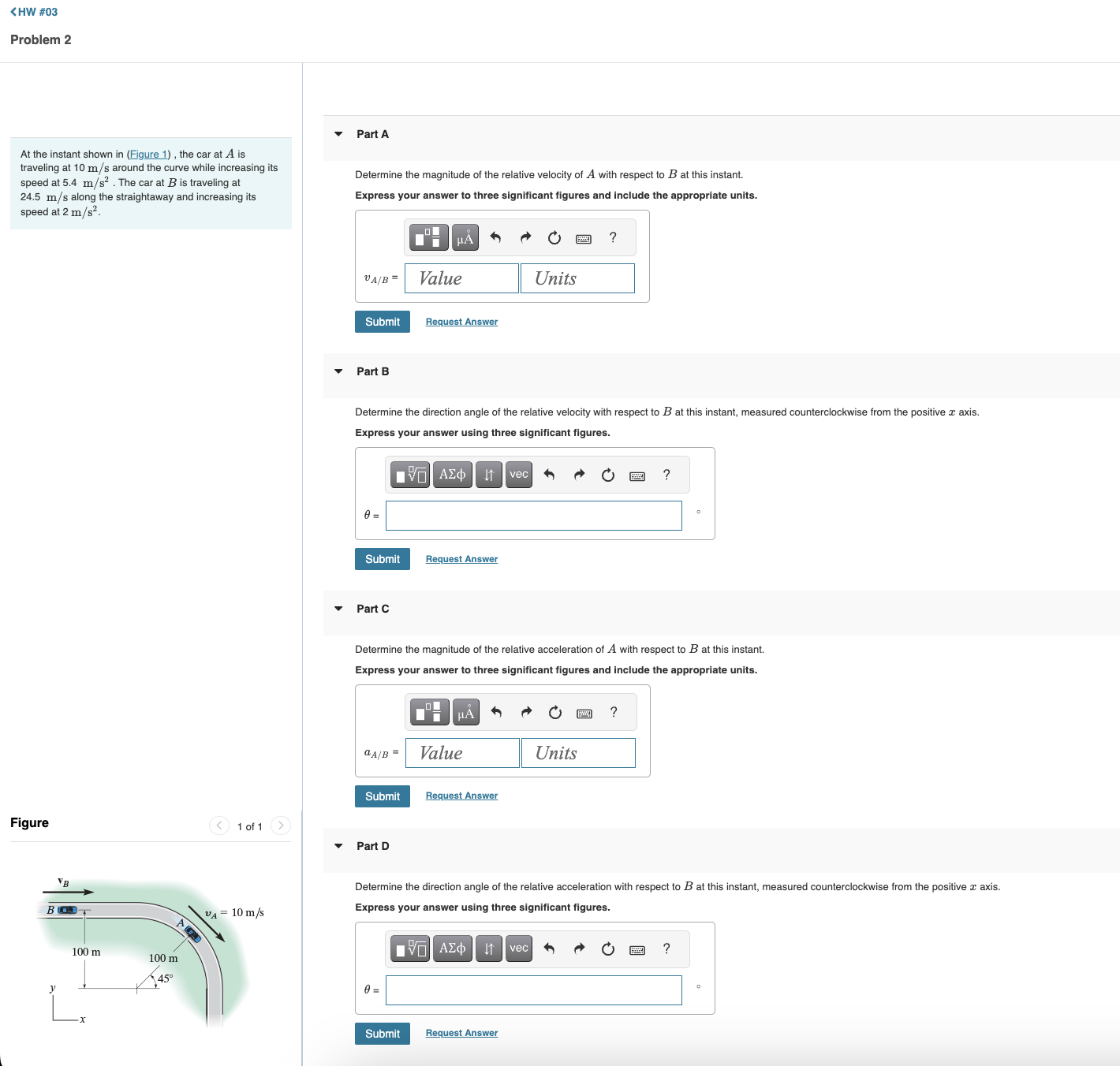1120x1066 pixels.
Task: Open units symbols (µÅ) in Part A
Action: (x=465, y=237)
